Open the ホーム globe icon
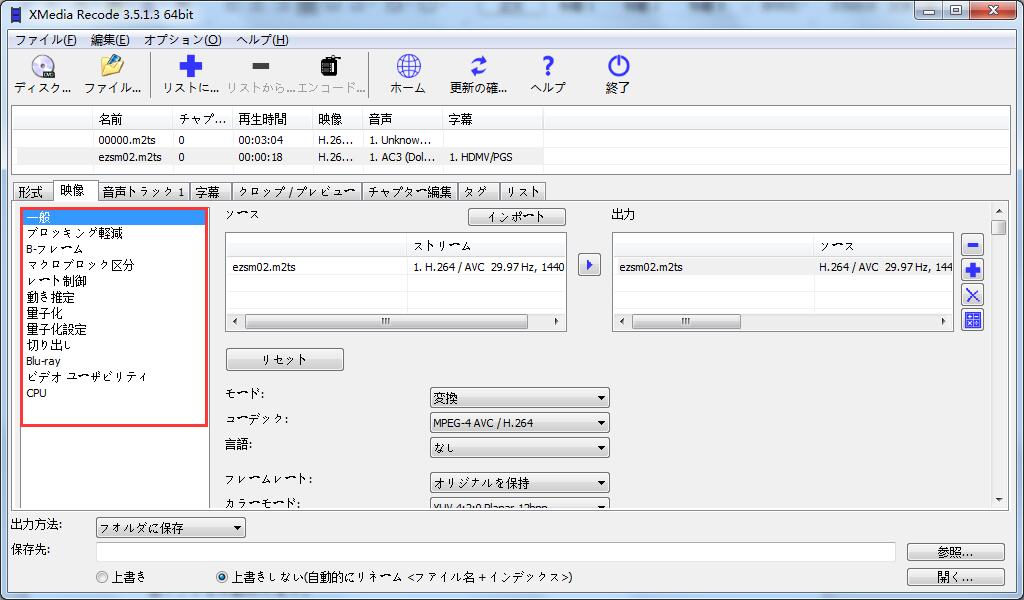Screen dimensions: 1024x600 (x=408, y=74)
